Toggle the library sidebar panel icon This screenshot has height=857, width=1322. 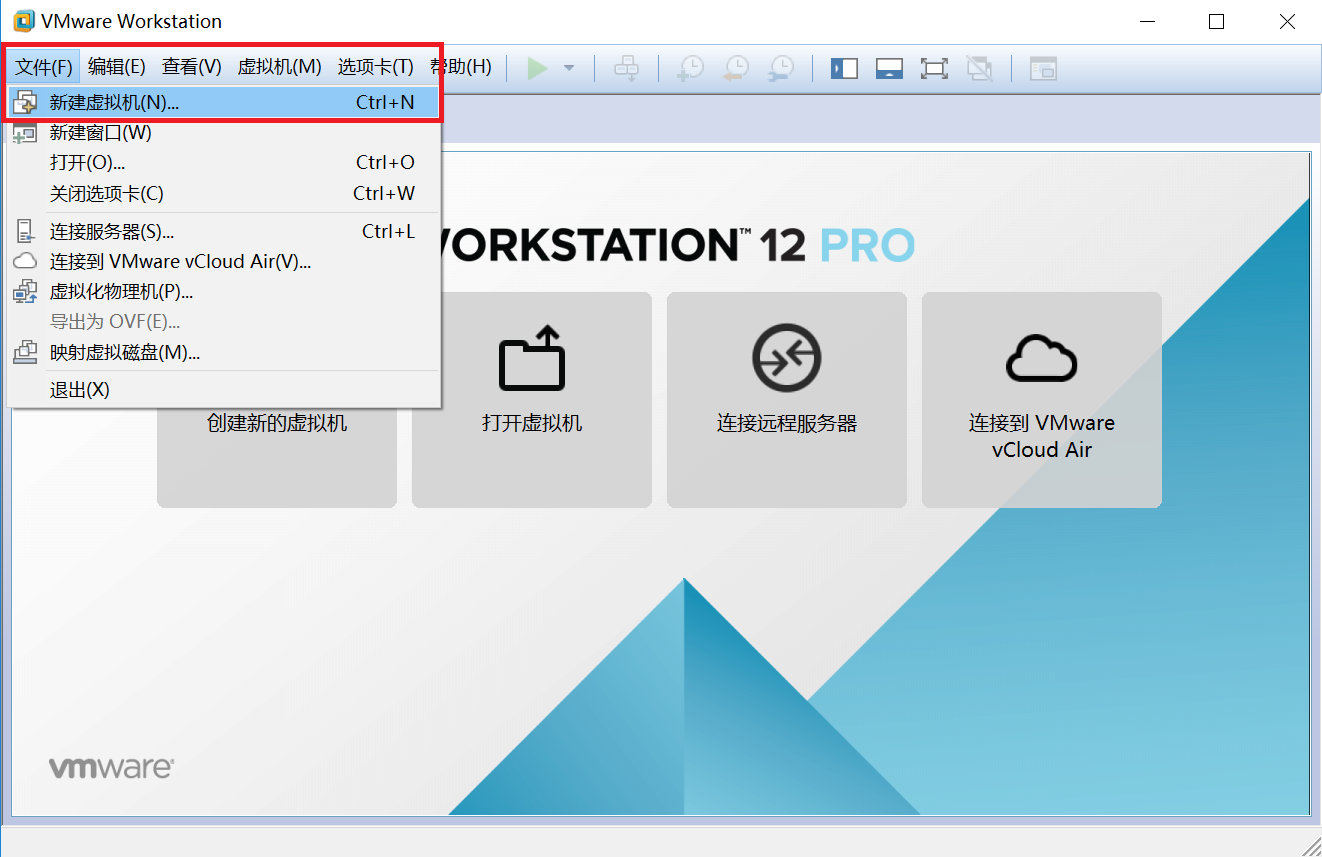[845, 68]
